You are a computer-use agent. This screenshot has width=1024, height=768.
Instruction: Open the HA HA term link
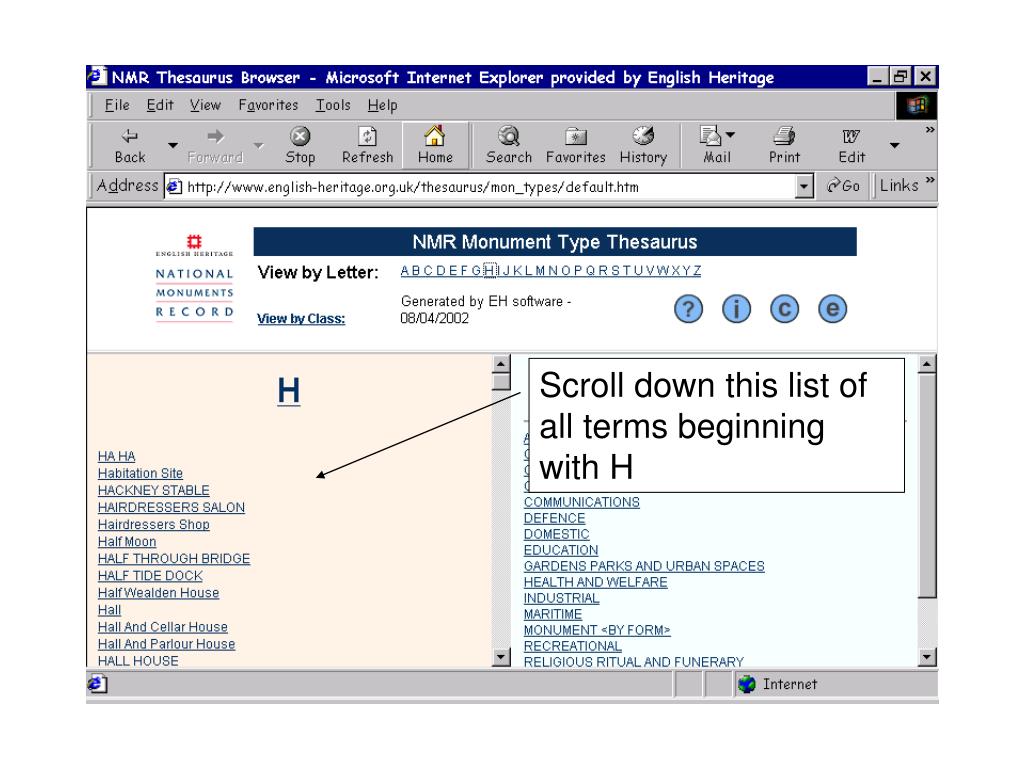pos(116,456)
